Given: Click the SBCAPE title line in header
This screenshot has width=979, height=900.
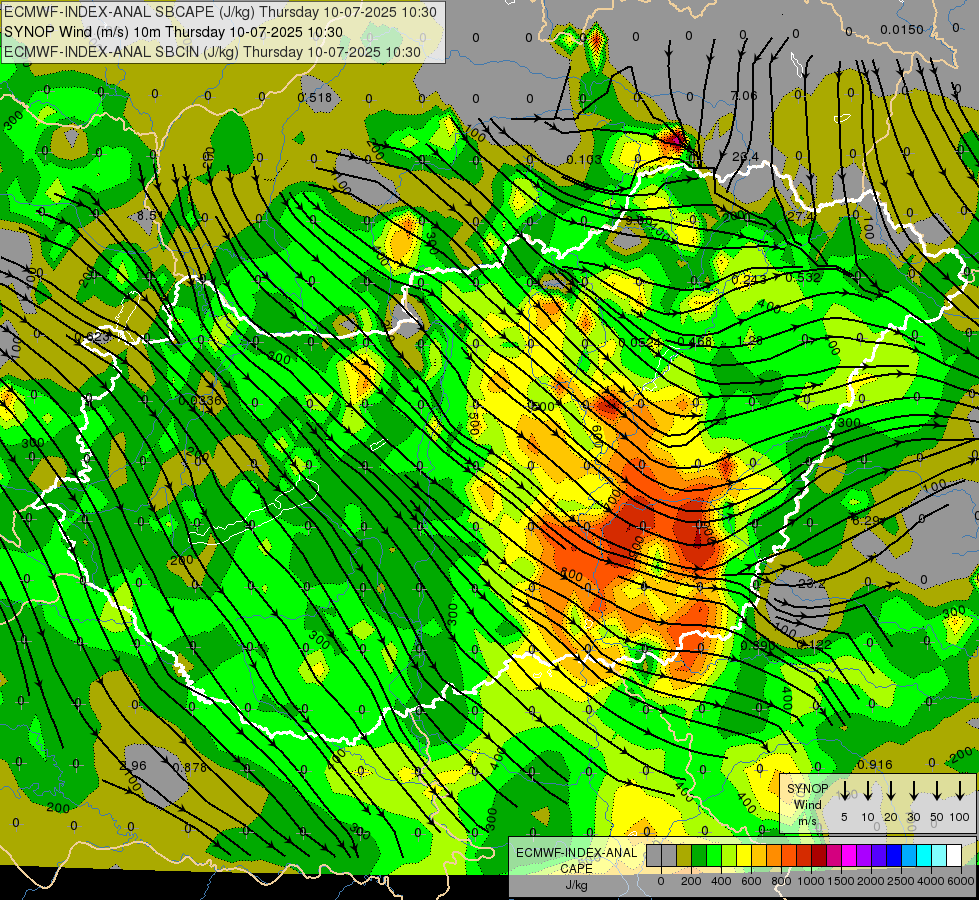Looking at the screenshot, I should click(x=220, y=12).
